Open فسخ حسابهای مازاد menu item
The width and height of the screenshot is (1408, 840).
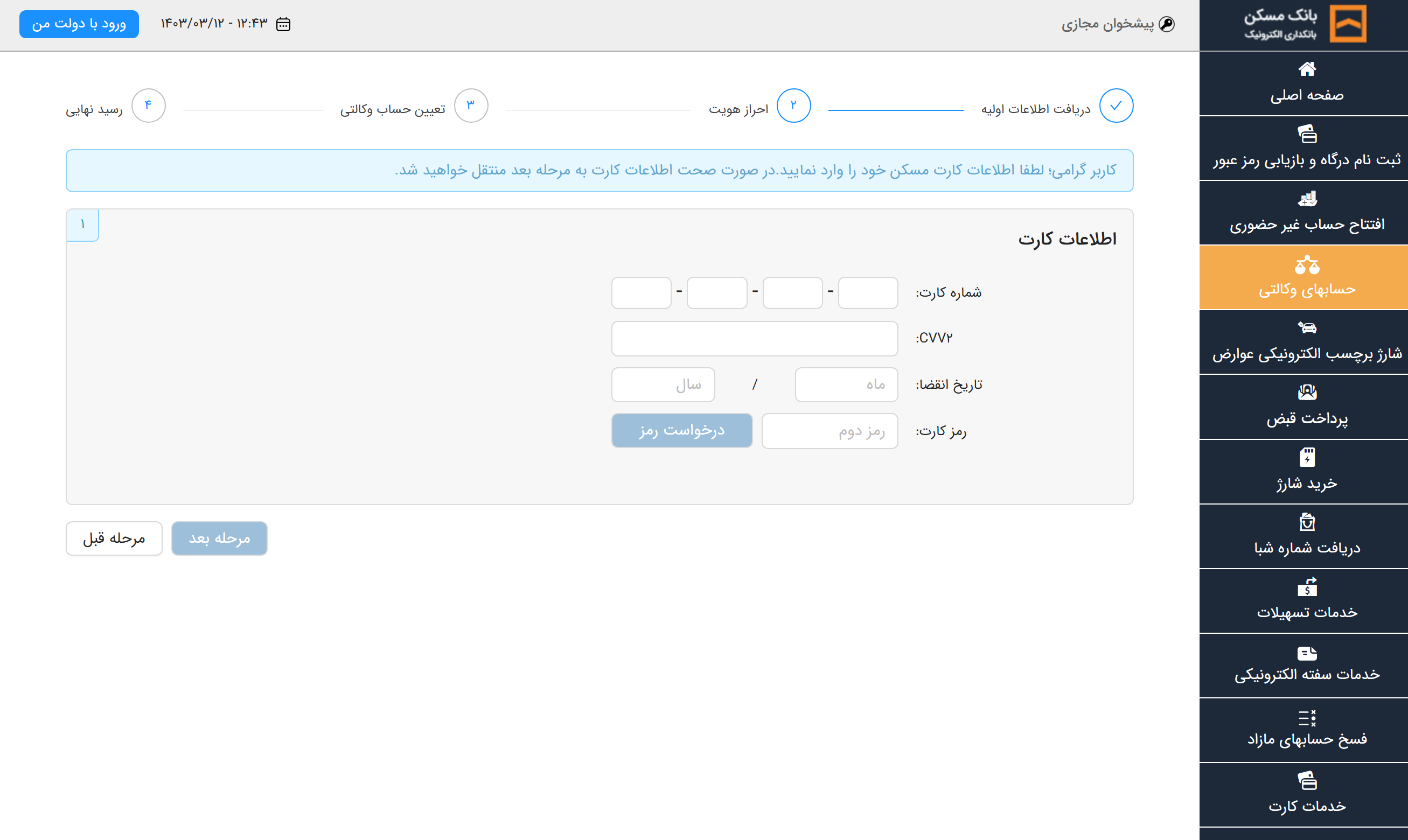pyautogui.click(x=1304, y=730)
